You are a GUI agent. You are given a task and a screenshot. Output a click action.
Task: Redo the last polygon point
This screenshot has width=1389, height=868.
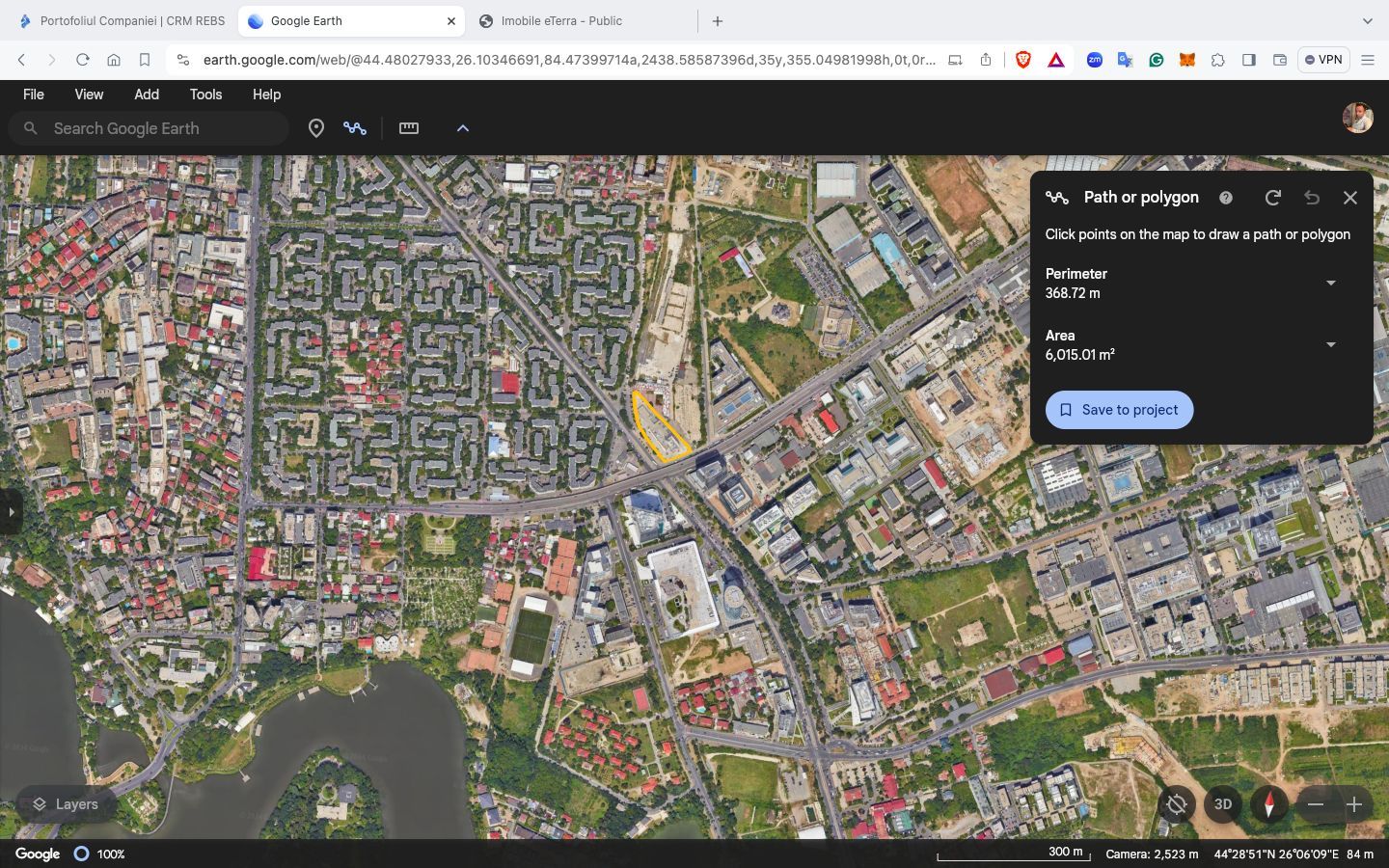point(1273,198)
